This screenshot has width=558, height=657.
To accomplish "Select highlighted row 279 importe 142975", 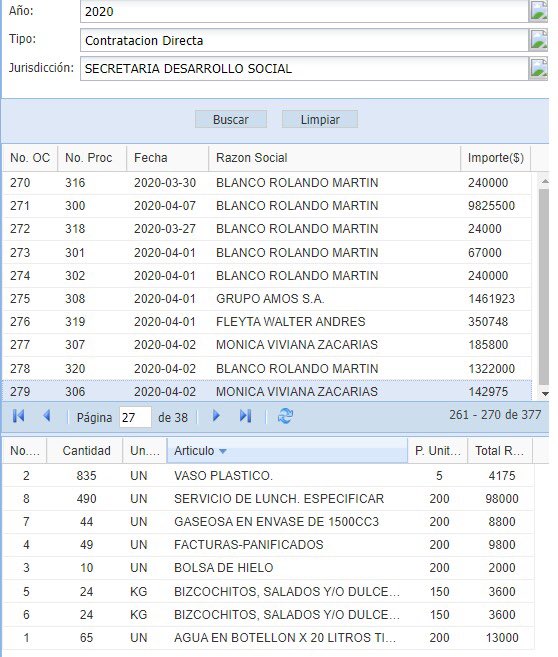I will click(x=267, y=391).
